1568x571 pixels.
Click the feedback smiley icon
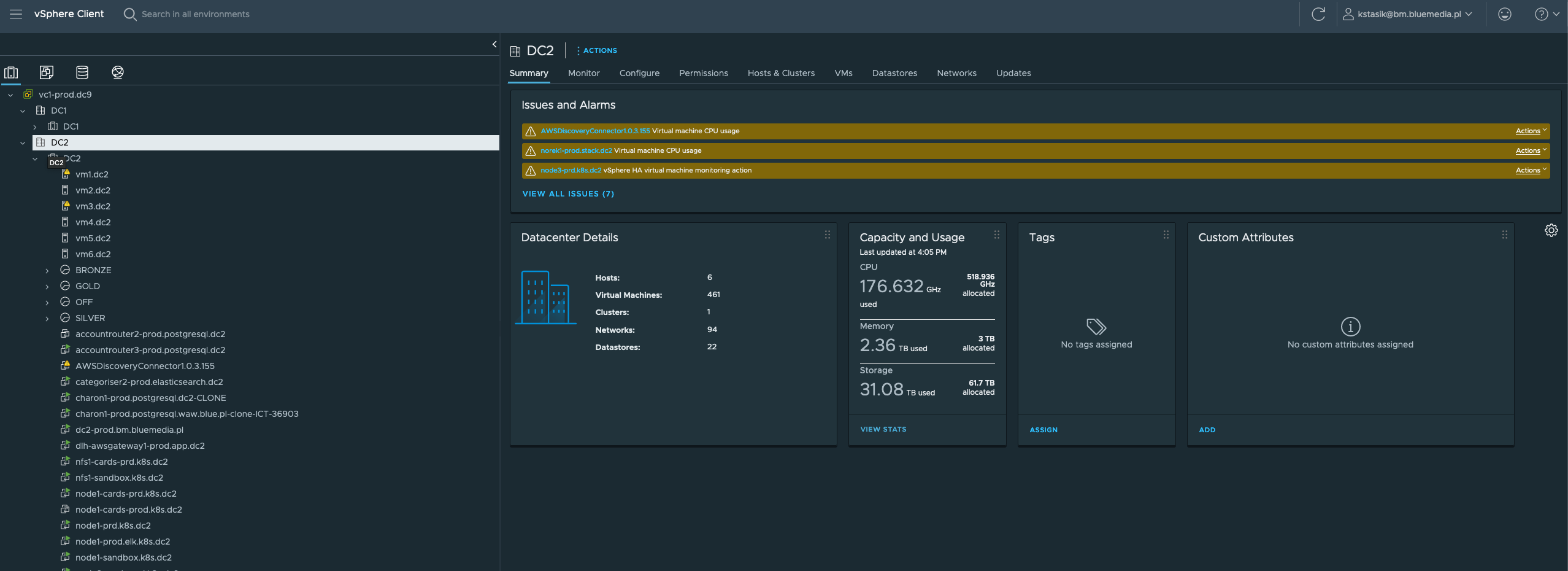1504,14
